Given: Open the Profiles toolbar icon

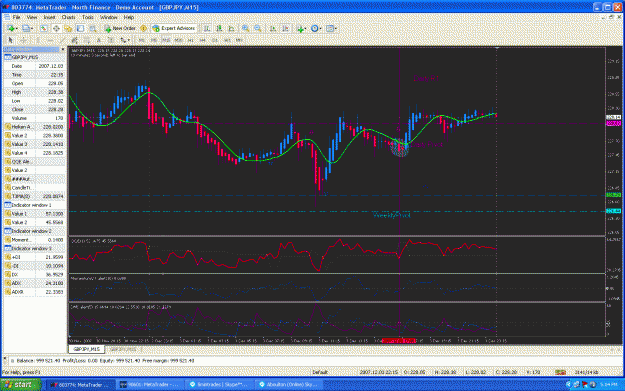Looking at the screenshot, I should (x=26, y=28).
